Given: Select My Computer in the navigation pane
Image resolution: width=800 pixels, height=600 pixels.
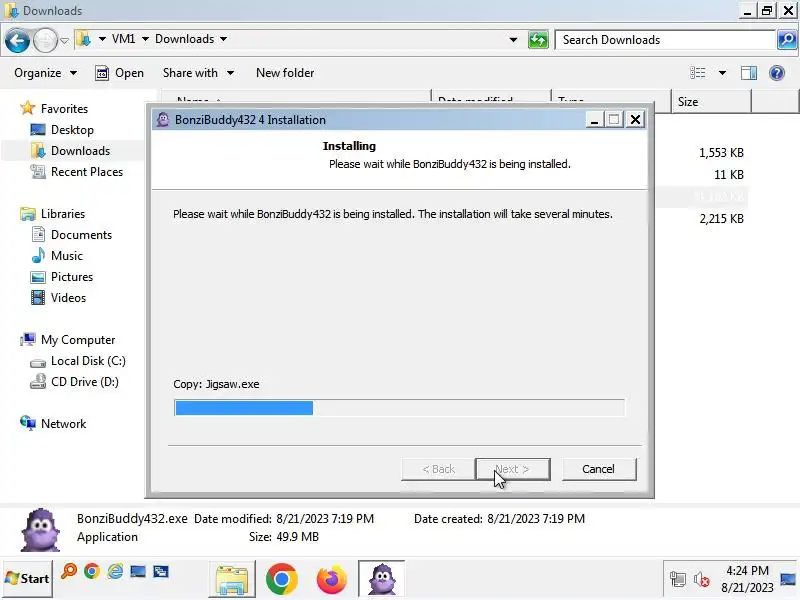Looking at the screenshot, I should click(78, 340).
